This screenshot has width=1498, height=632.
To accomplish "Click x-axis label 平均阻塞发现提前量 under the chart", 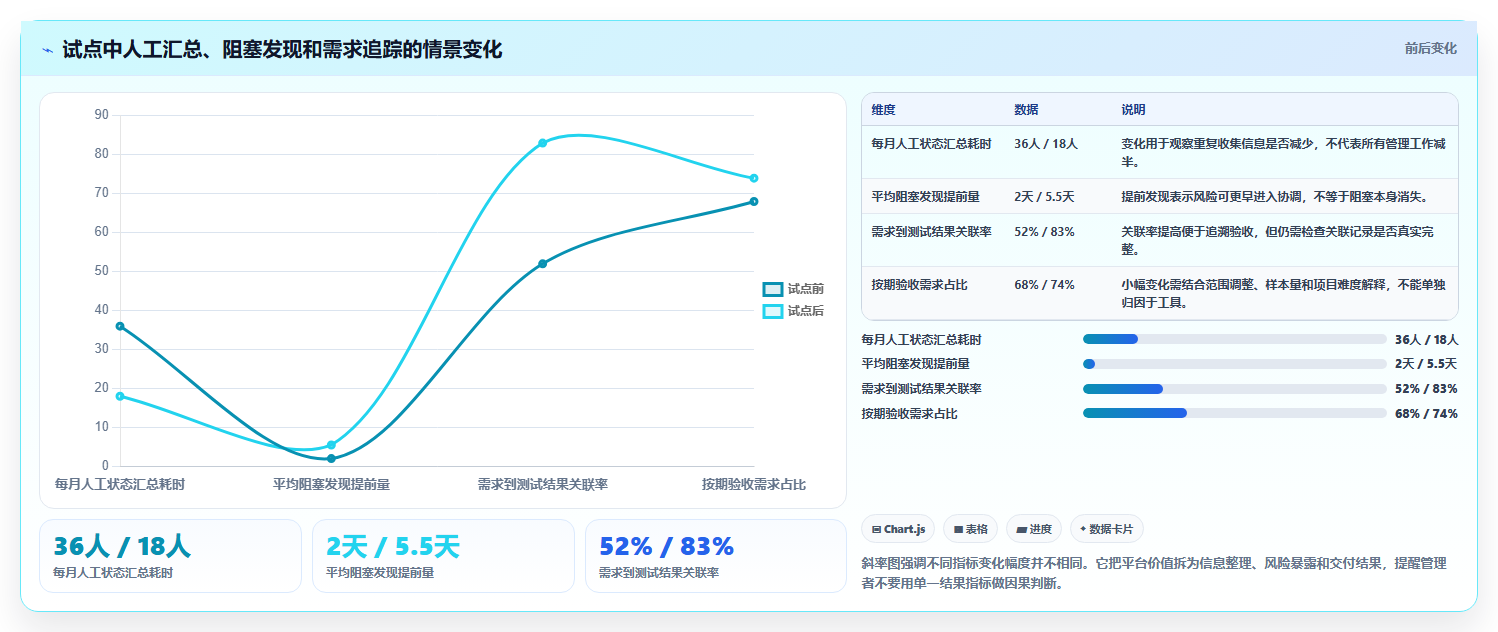I will click(331, 485).
